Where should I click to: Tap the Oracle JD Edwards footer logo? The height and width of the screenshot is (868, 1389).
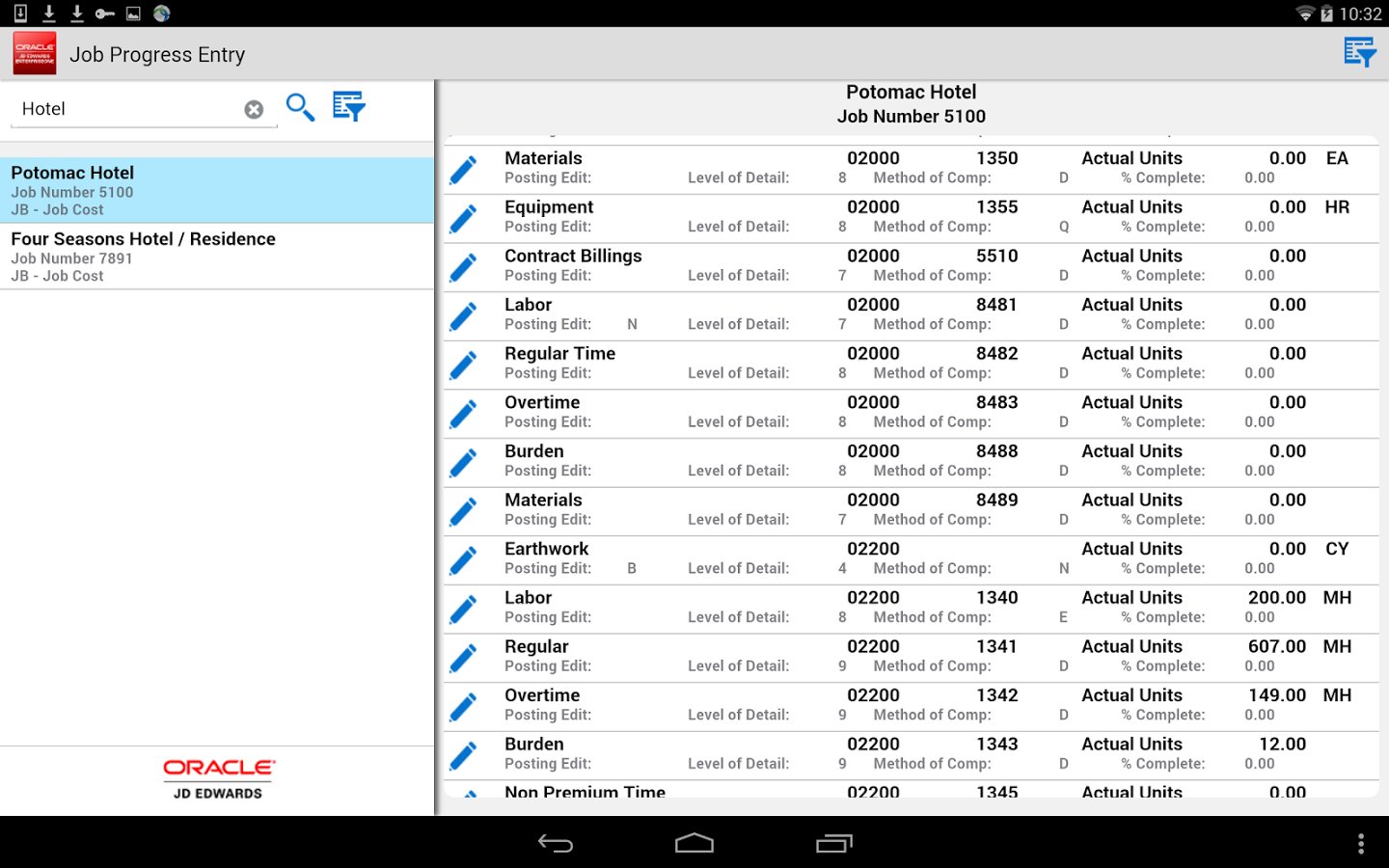pos(218,778)
